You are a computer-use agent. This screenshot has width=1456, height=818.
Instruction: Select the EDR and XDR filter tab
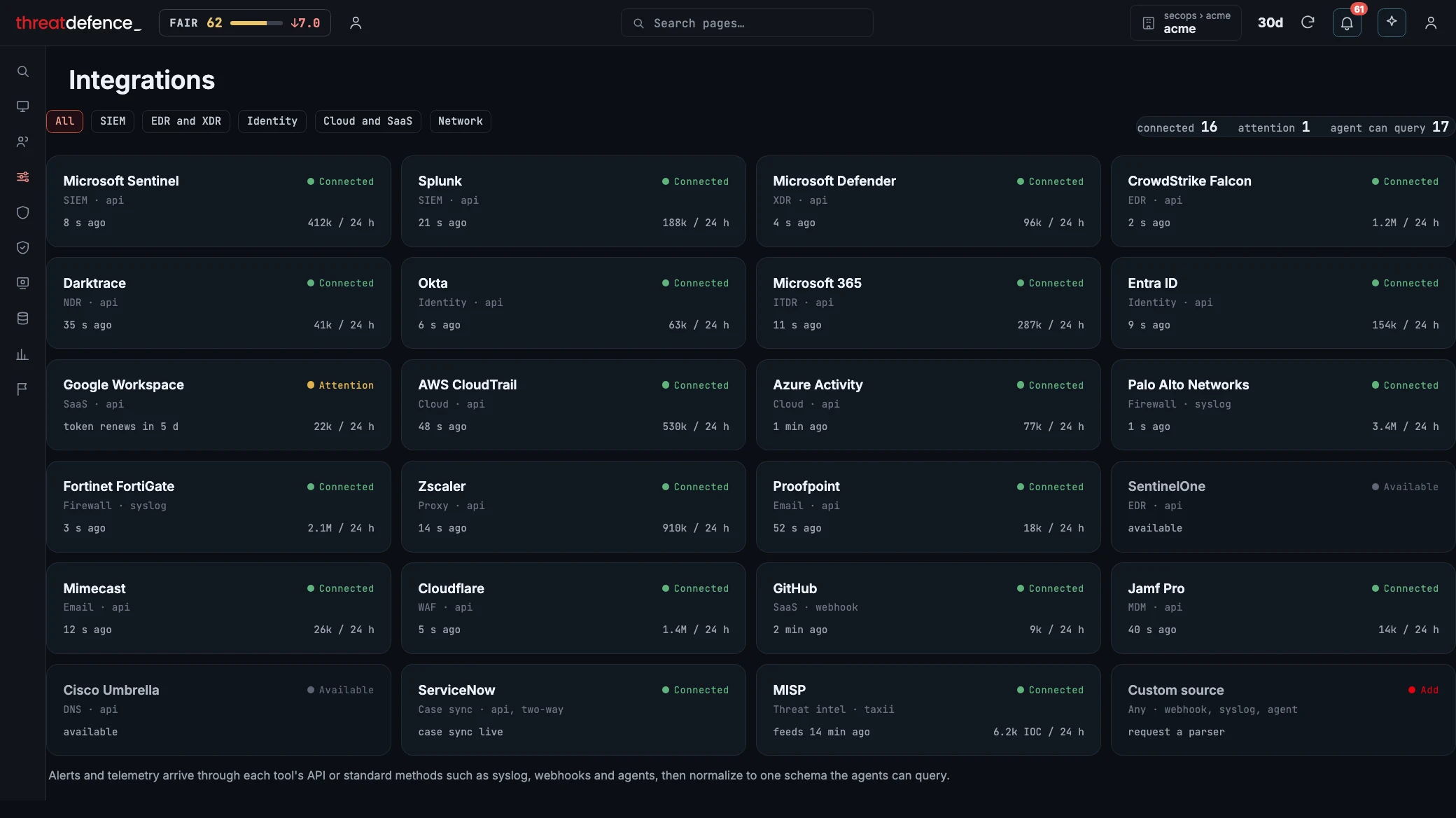[186, 121]
